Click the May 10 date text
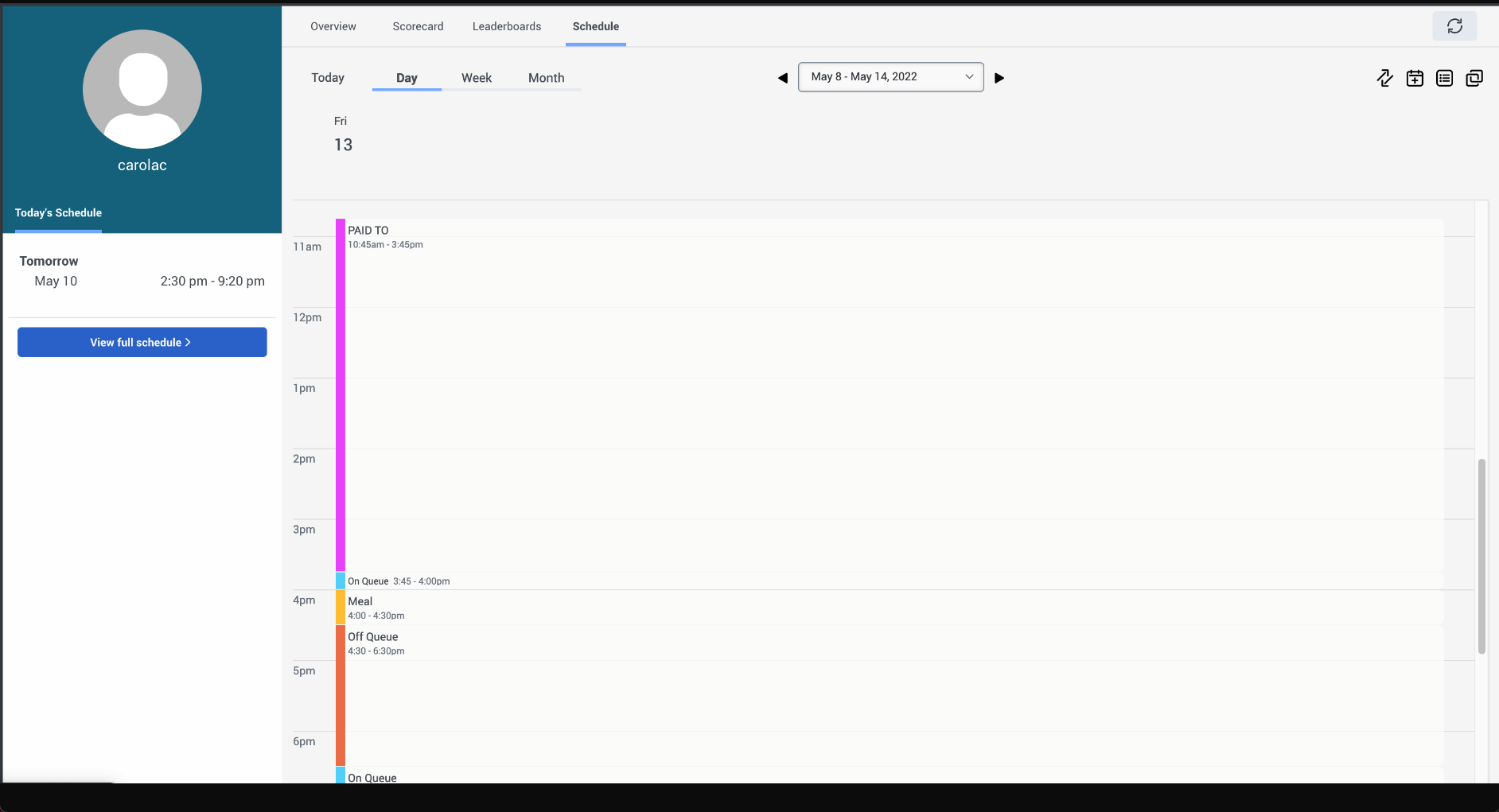1499x812 pixels. [x=56, y=281]
